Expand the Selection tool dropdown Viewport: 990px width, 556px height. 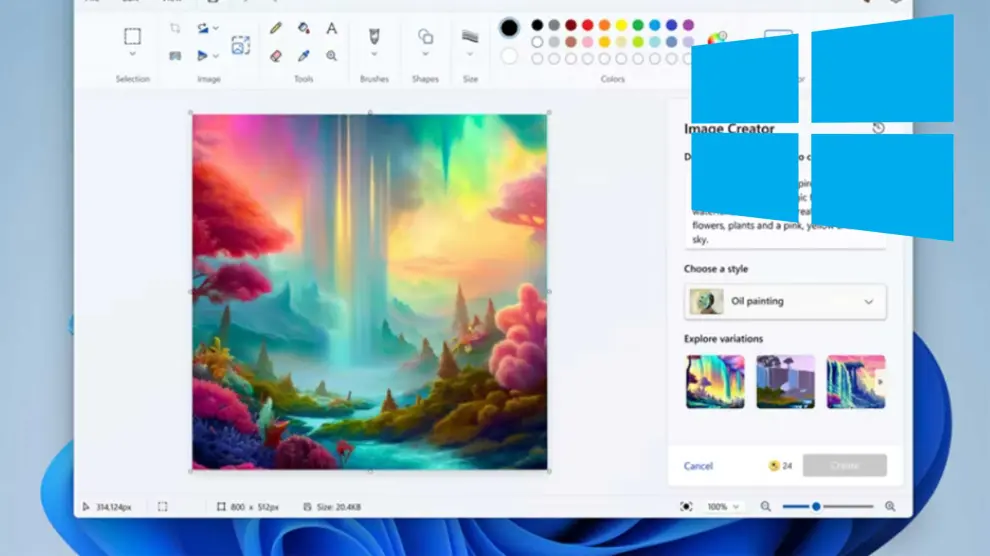(132, 55)
